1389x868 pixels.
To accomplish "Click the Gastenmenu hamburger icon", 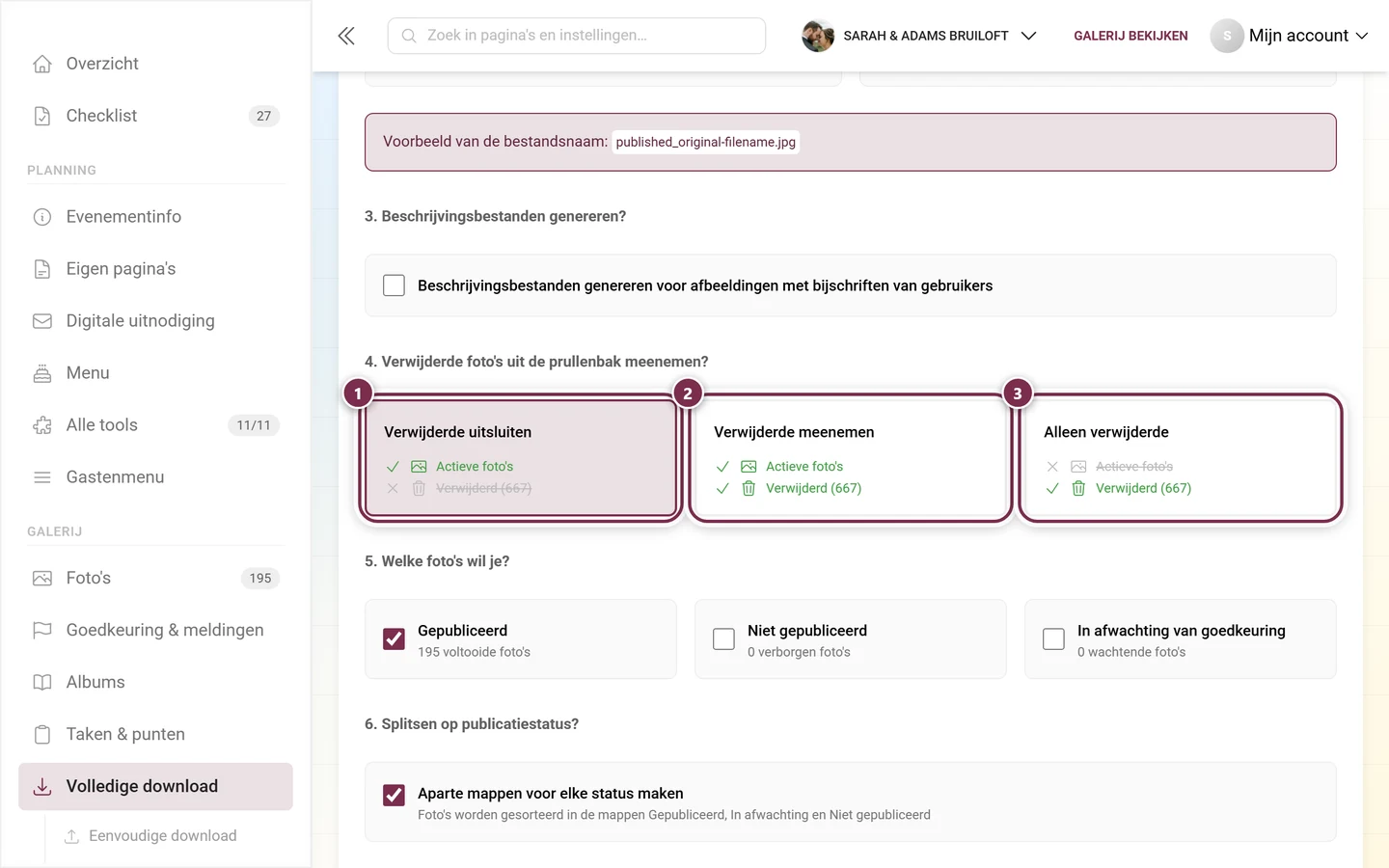I will point(42,477).
